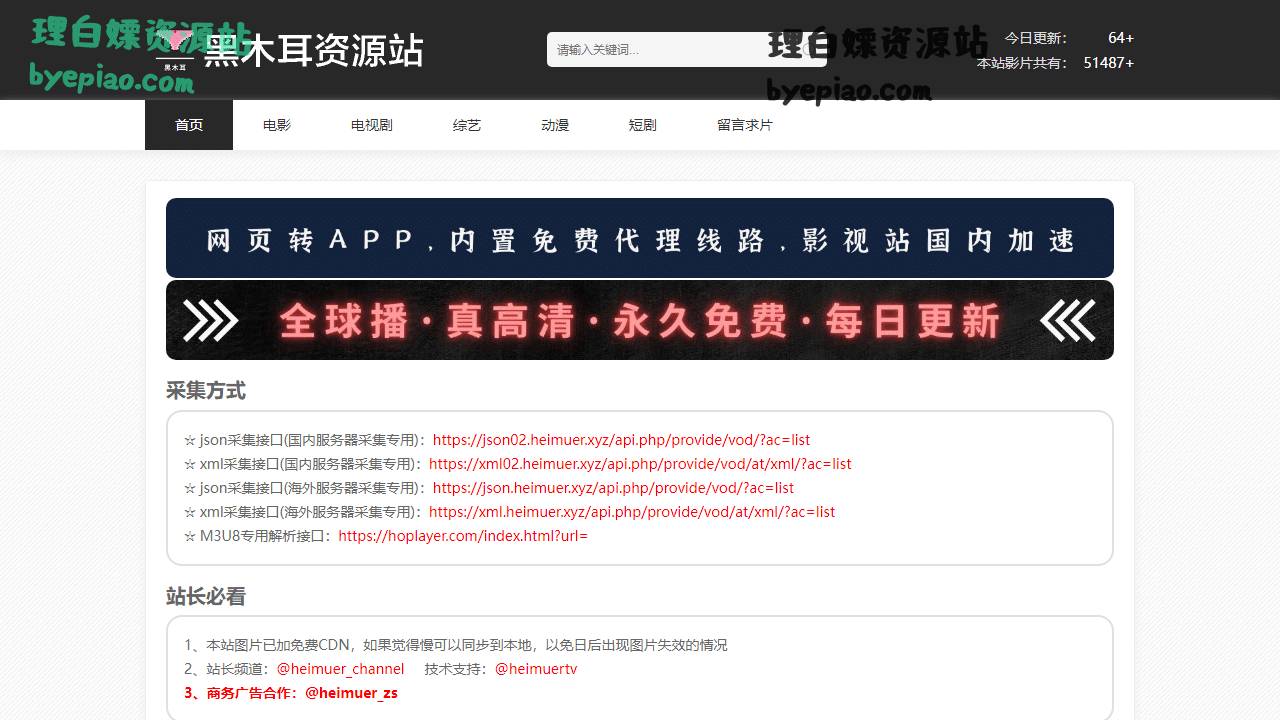Focus the 请输入关键词 search field
The width and height of the screenshot is (1280, 720).
click(686, 49)
